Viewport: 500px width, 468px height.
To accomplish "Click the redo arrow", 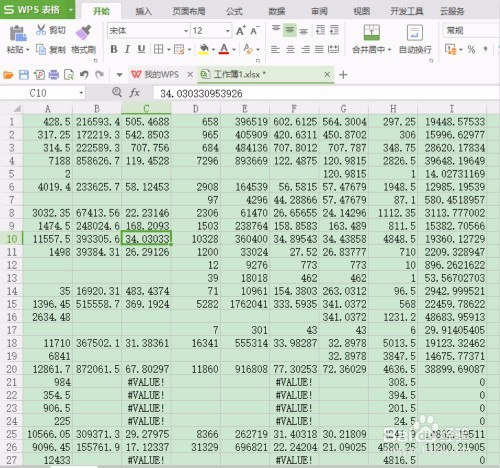I will click(99, 75).
